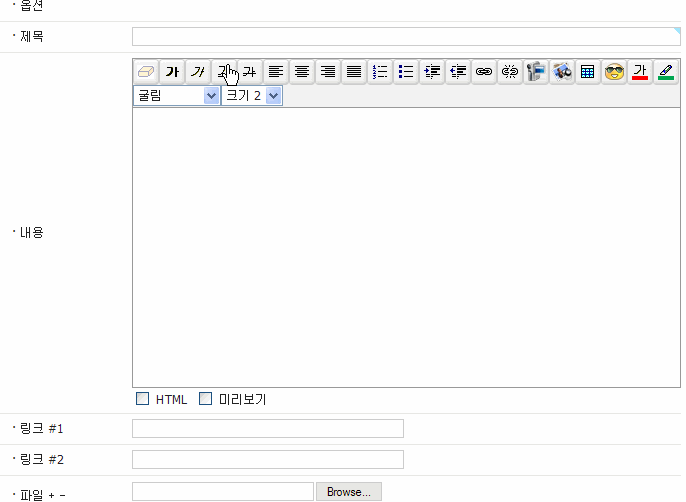Click the 링크 #1 input field
686x502 pixels.
pos(268,428)
